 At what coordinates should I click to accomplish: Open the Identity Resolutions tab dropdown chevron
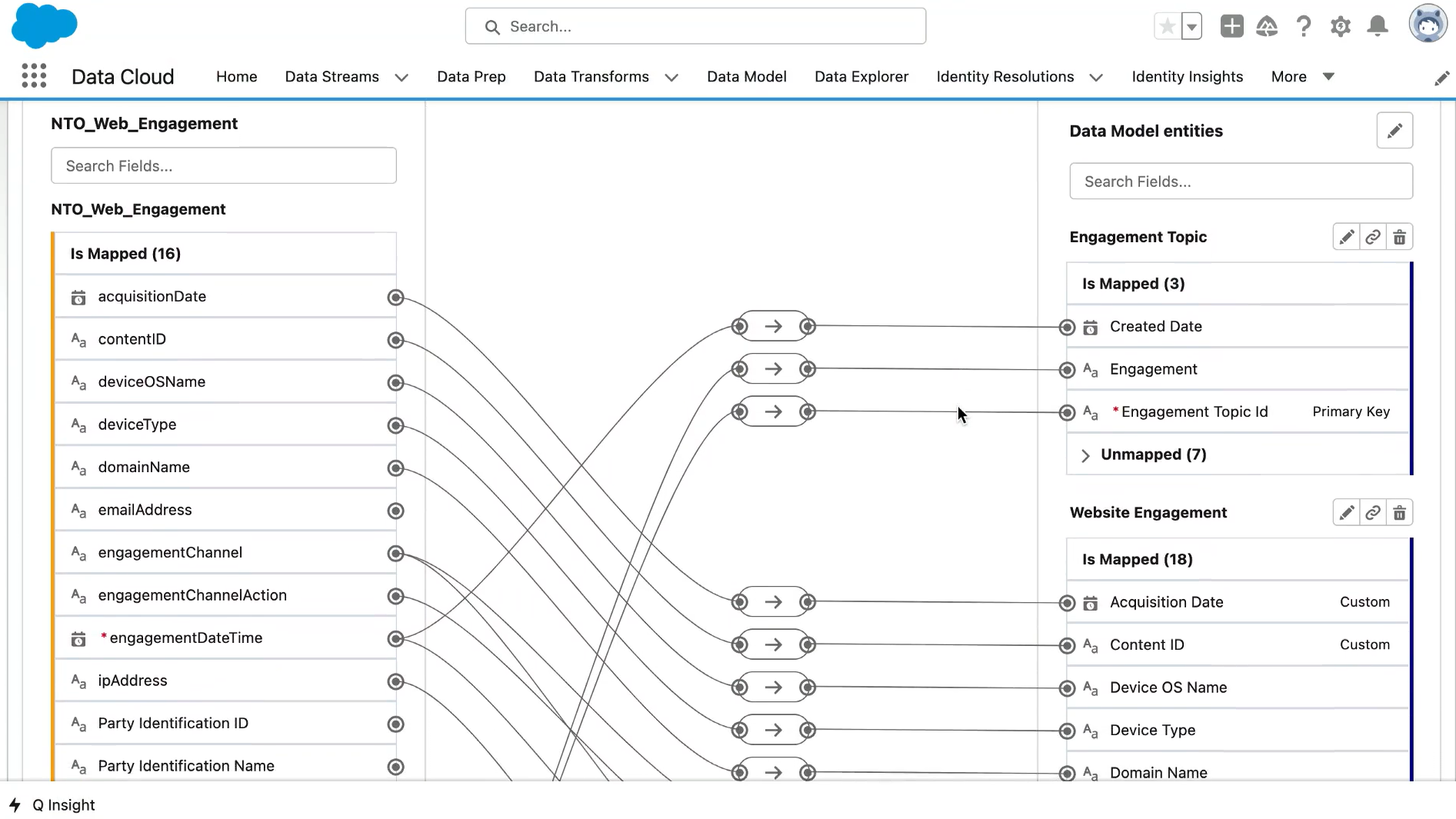pyautogui.click(x=1097, y=77)
